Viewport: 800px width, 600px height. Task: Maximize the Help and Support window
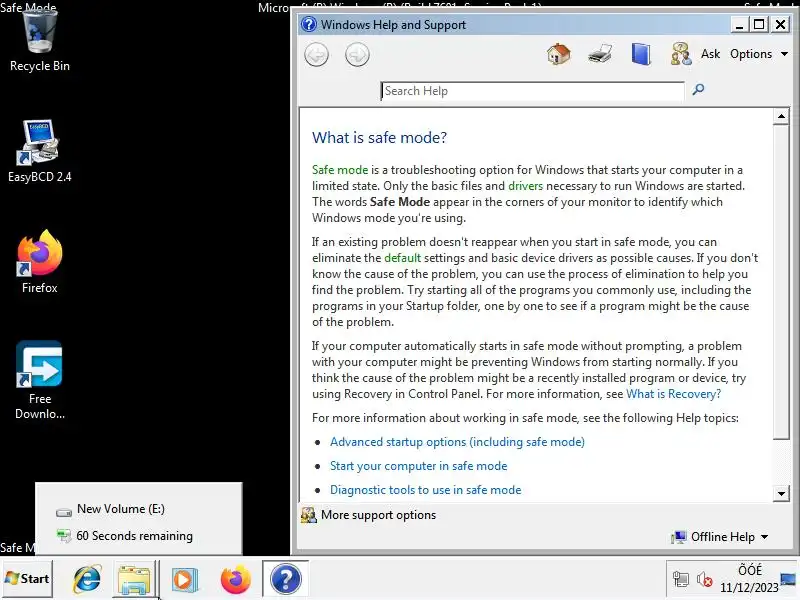tap(759, 24)
